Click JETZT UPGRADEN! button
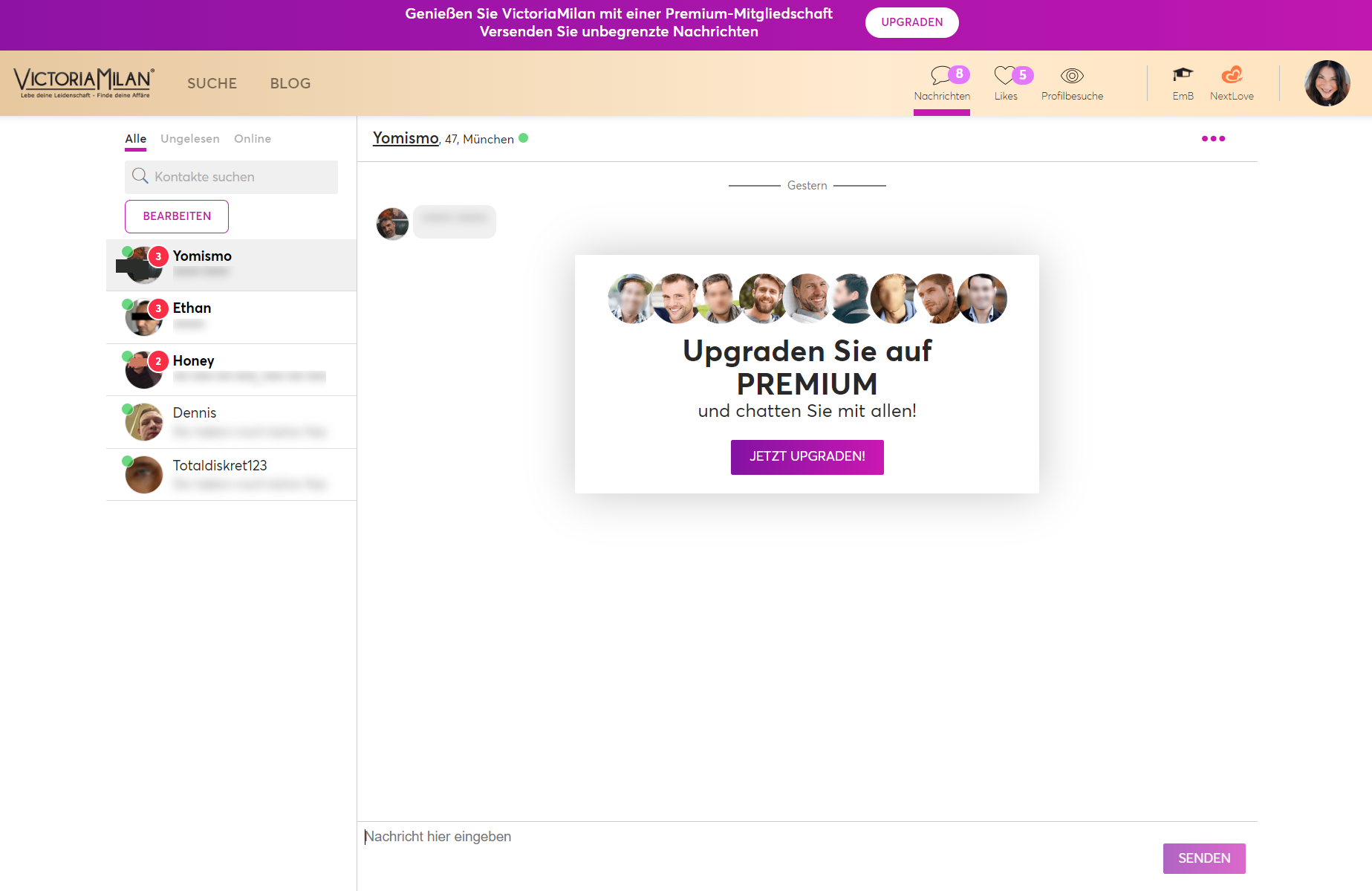The height and width of the screenshot is (891, 1372). point(807,457)
